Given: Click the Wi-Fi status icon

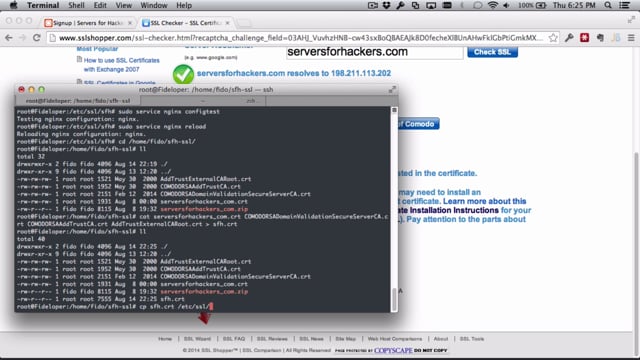Looking at the screenshot, I should pyautogui.click(x=493, y=5).
